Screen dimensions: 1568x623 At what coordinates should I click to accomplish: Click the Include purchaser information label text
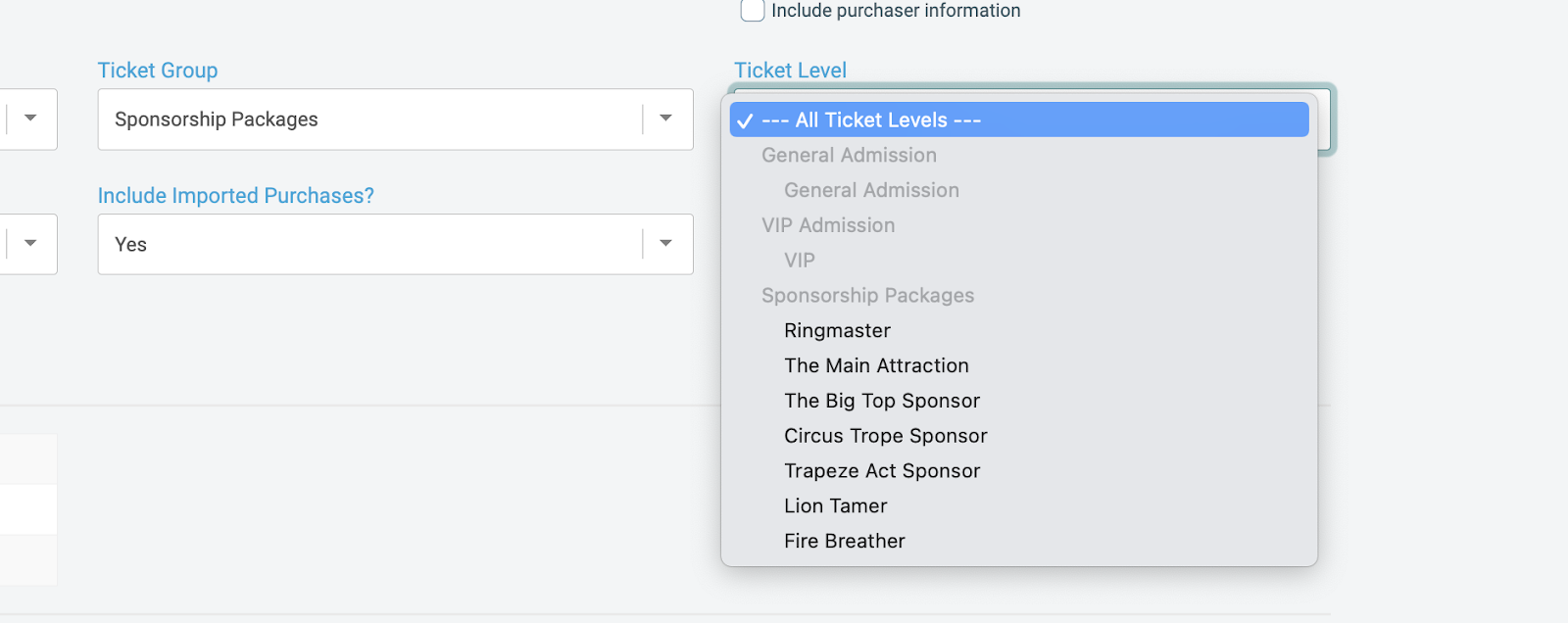pyautogui.click(x=896, y=11)
